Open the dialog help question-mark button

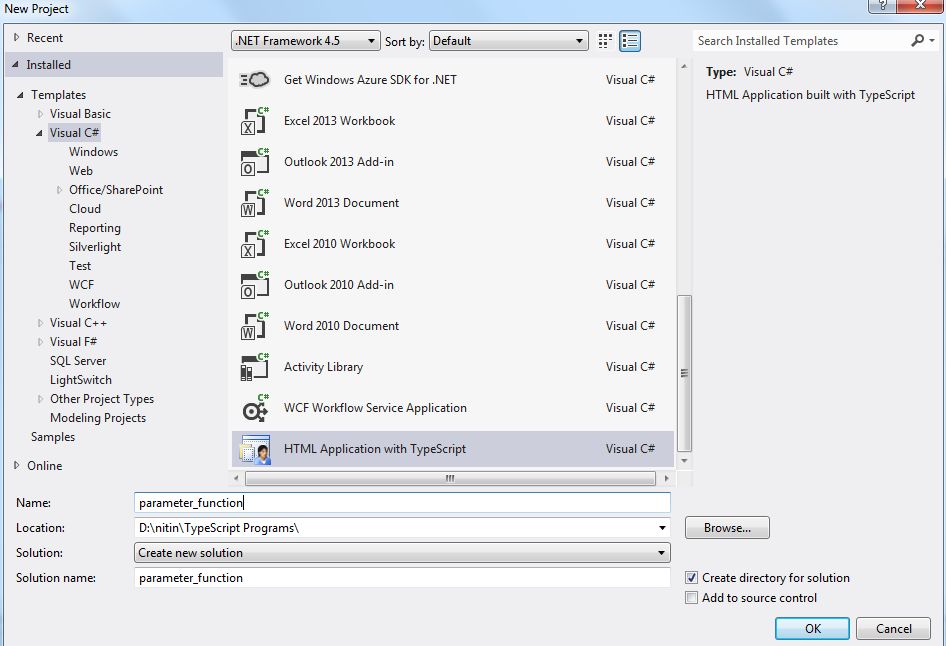tap(882, 5)
